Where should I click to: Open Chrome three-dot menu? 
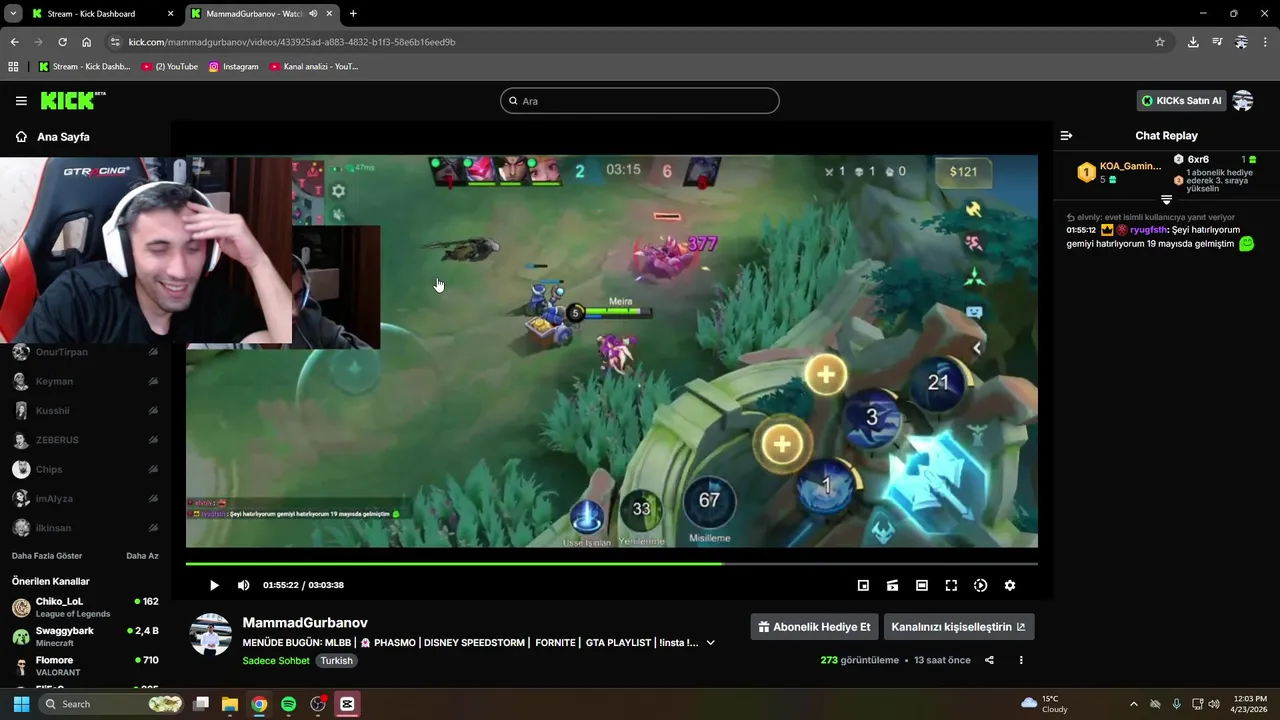[x=1265, y=42]
